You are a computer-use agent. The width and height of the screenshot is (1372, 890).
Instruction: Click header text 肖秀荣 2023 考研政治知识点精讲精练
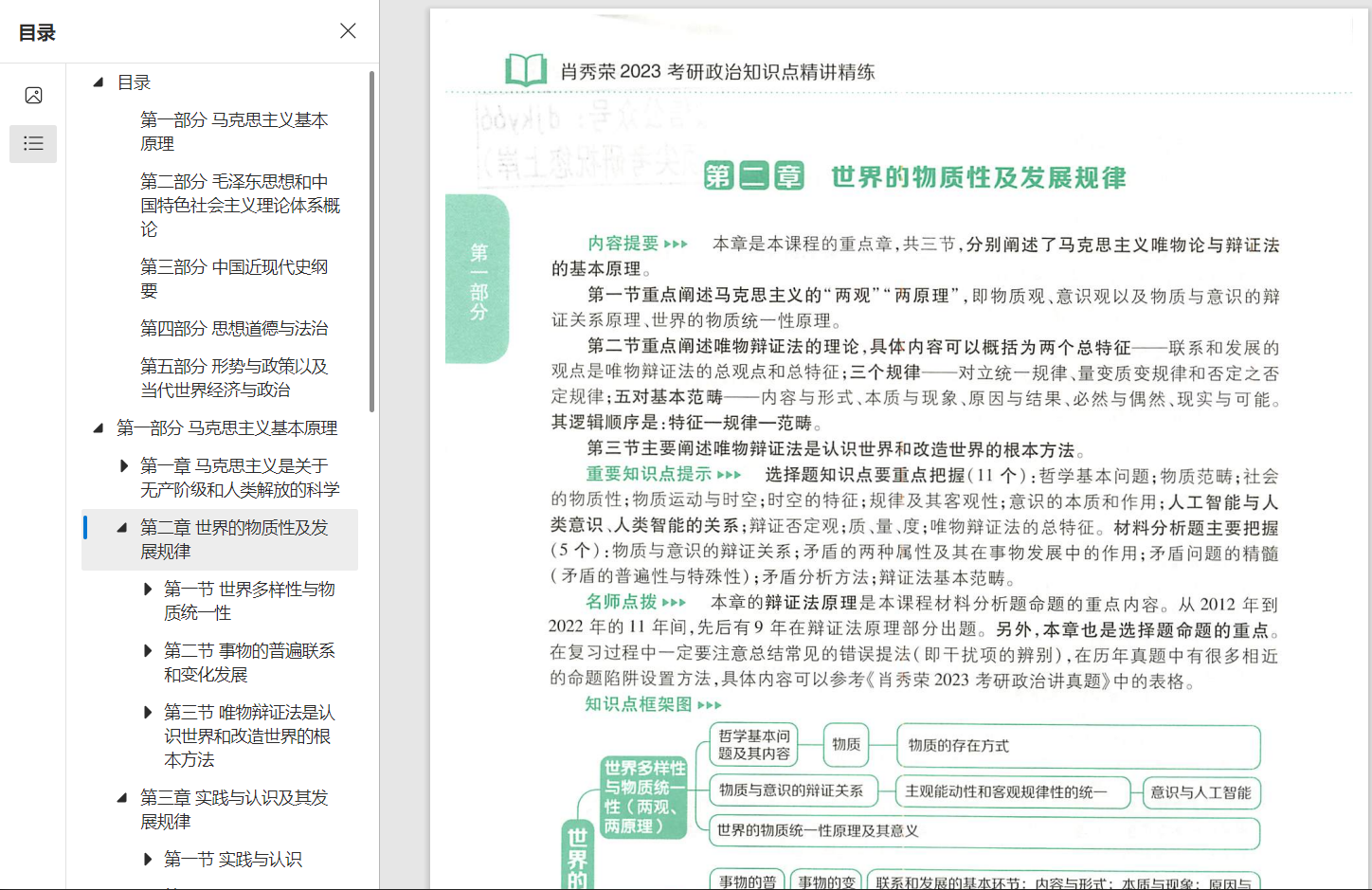point(717,72)
